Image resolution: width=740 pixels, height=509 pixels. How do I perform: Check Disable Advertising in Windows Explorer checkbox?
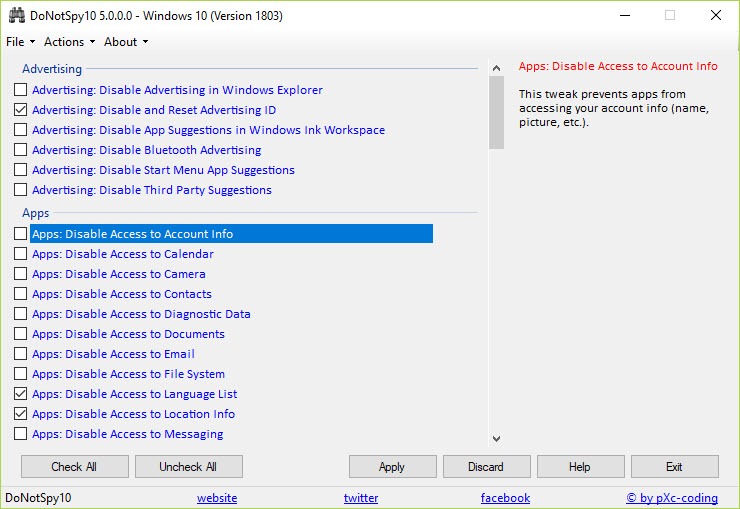tap(20, 90)
